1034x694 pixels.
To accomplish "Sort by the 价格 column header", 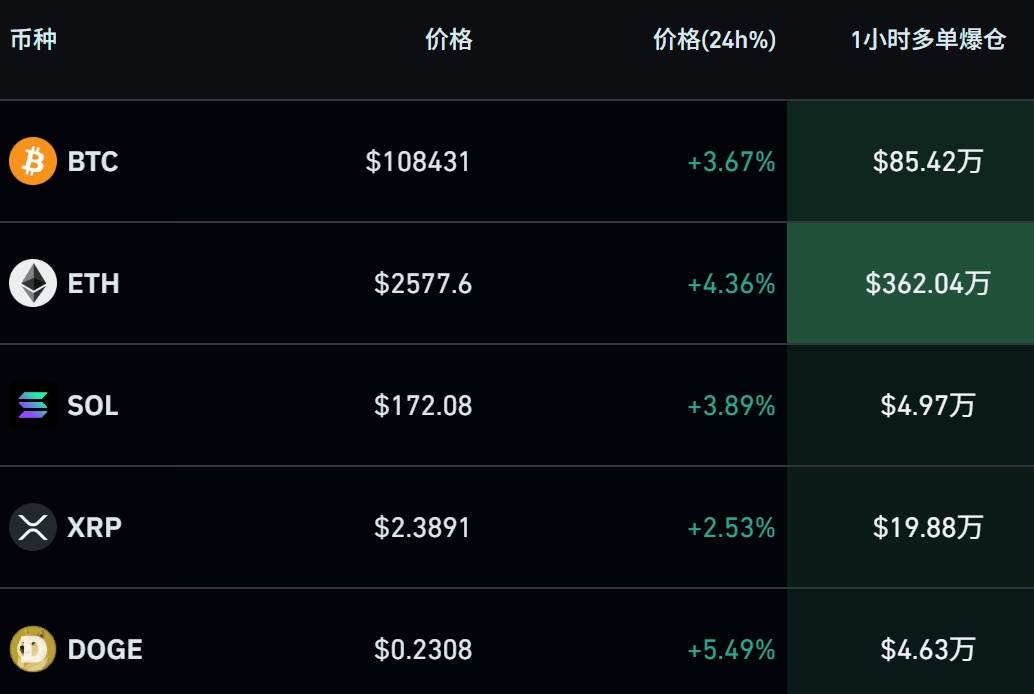I will pyautogui.click(x=448, y=41).
